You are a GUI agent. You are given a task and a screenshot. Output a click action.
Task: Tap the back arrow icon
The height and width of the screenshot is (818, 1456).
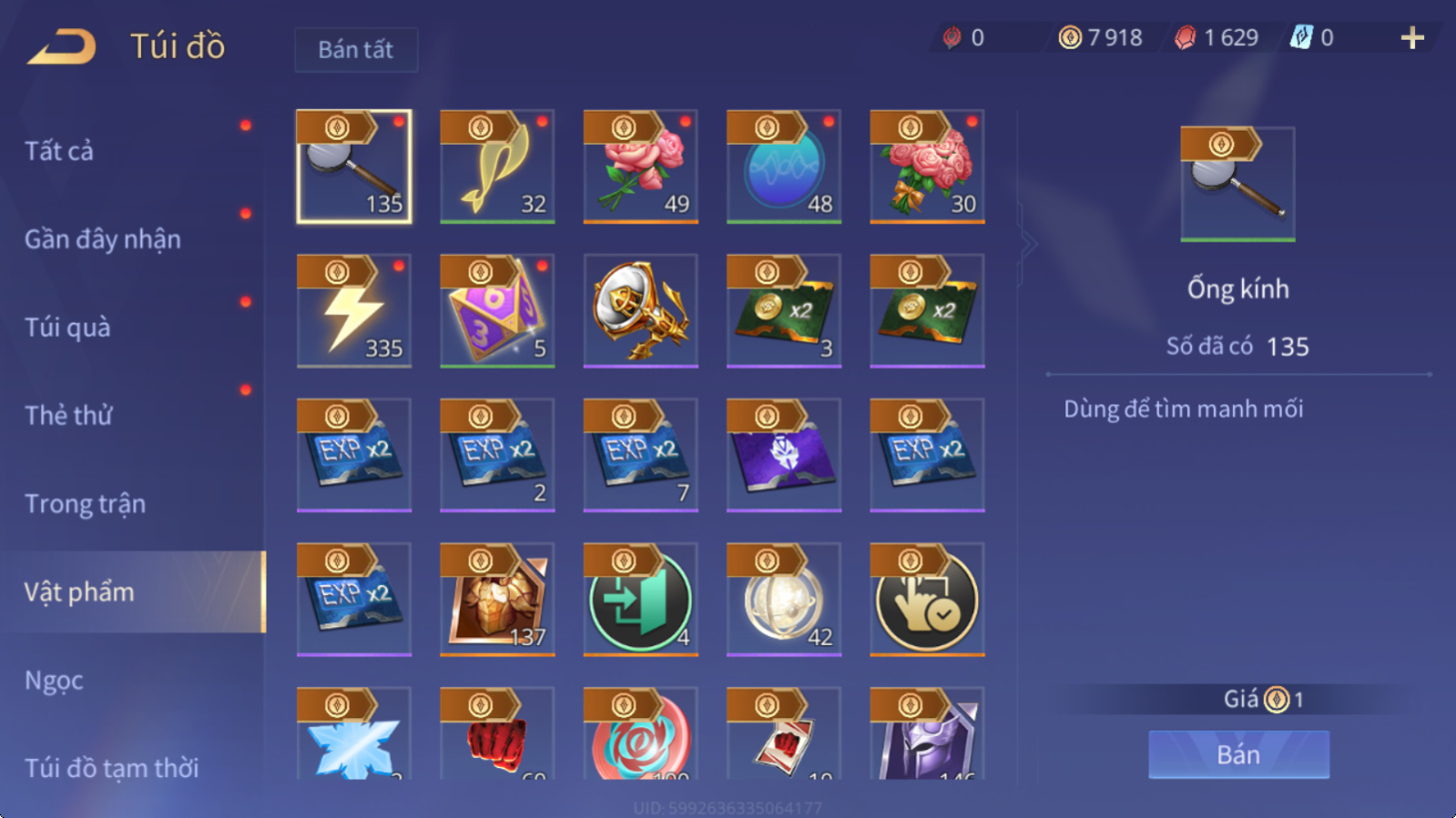(x=62, y=46)
